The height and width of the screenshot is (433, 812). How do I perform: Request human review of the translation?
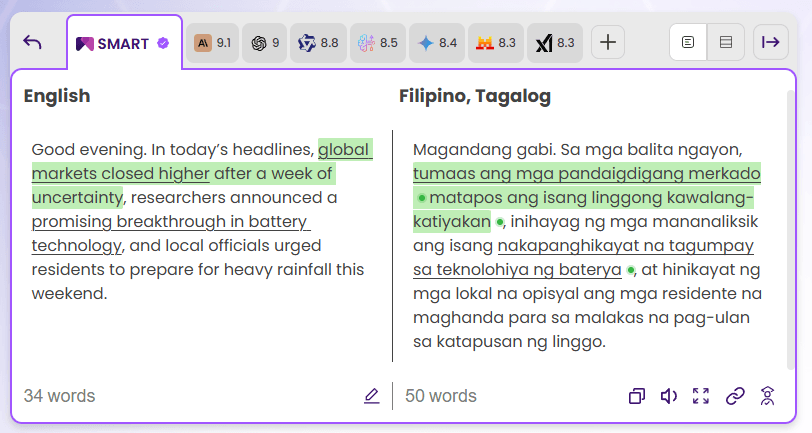[x=767, y=396]
